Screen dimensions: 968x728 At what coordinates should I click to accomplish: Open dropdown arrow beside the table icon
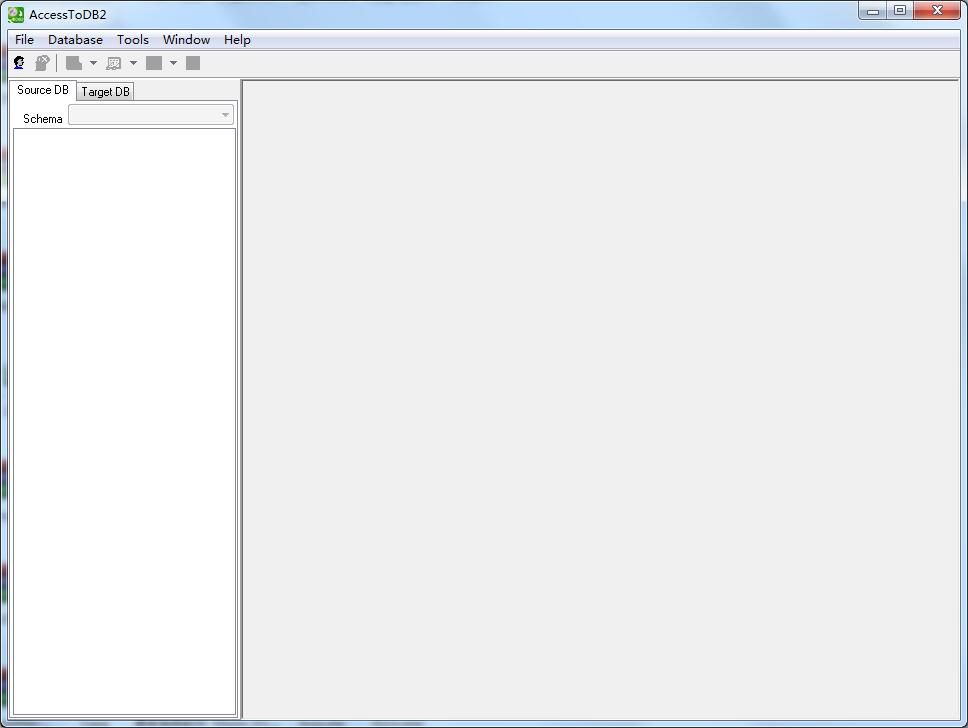[133, 63]
